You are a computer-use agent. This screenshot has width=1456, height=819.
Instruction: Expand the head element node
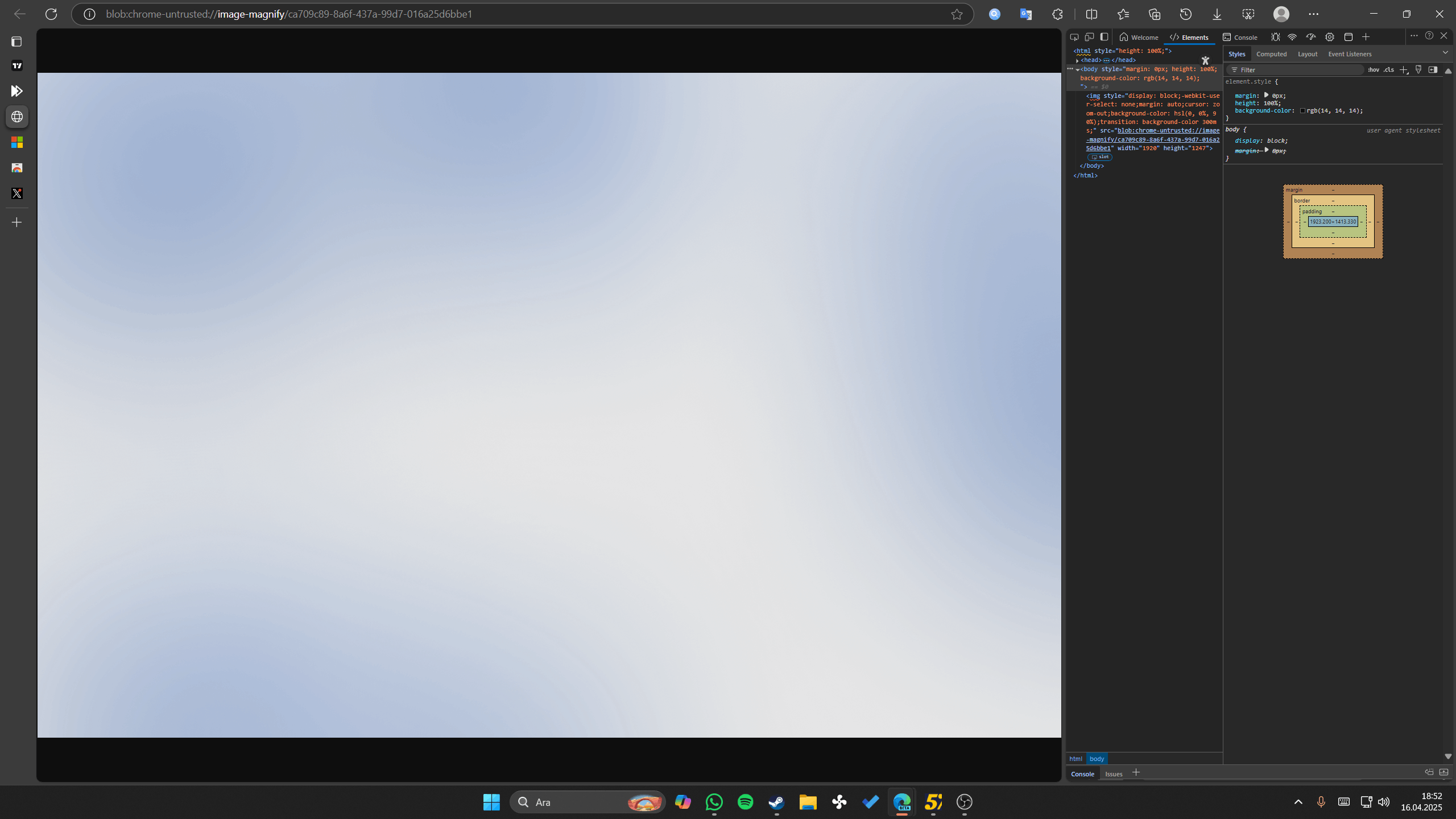click(1077, 60)
